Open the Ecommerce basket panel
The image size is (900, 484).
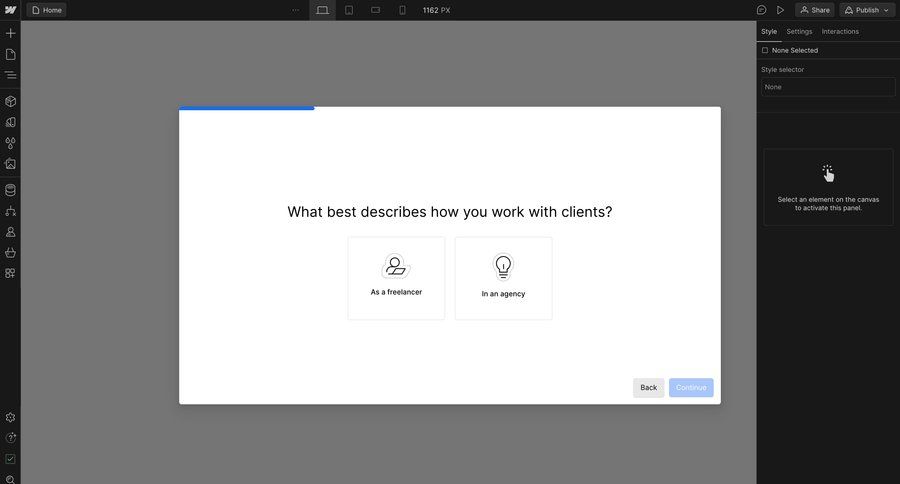coord(10,253)
